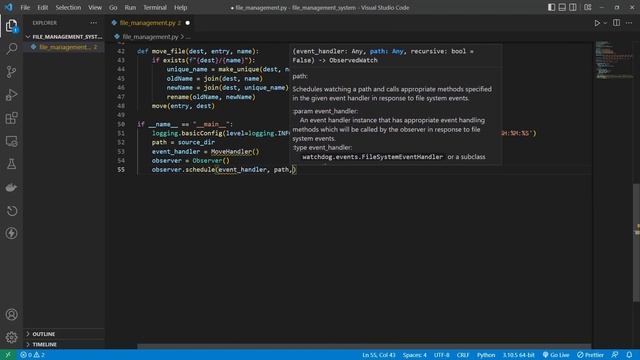
Task: Place cursor on line 53 MoveHandler()
Action: point(235,151)
